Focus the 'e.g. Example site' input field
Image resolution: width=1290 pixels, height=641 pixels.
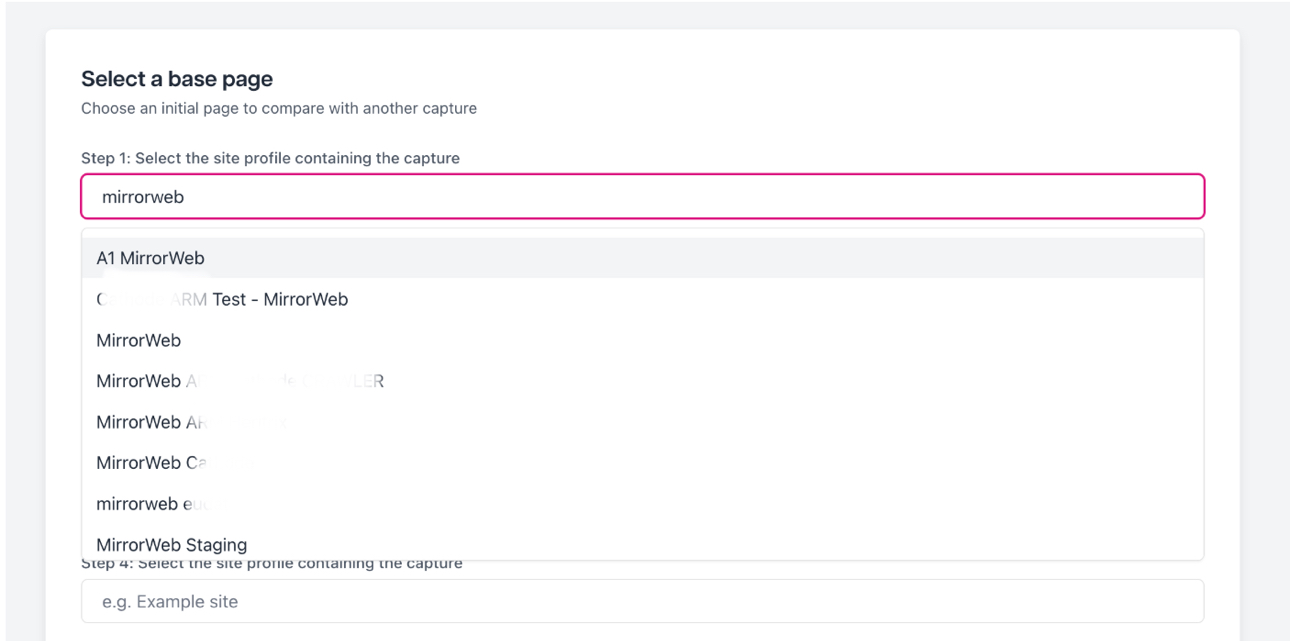642,602
